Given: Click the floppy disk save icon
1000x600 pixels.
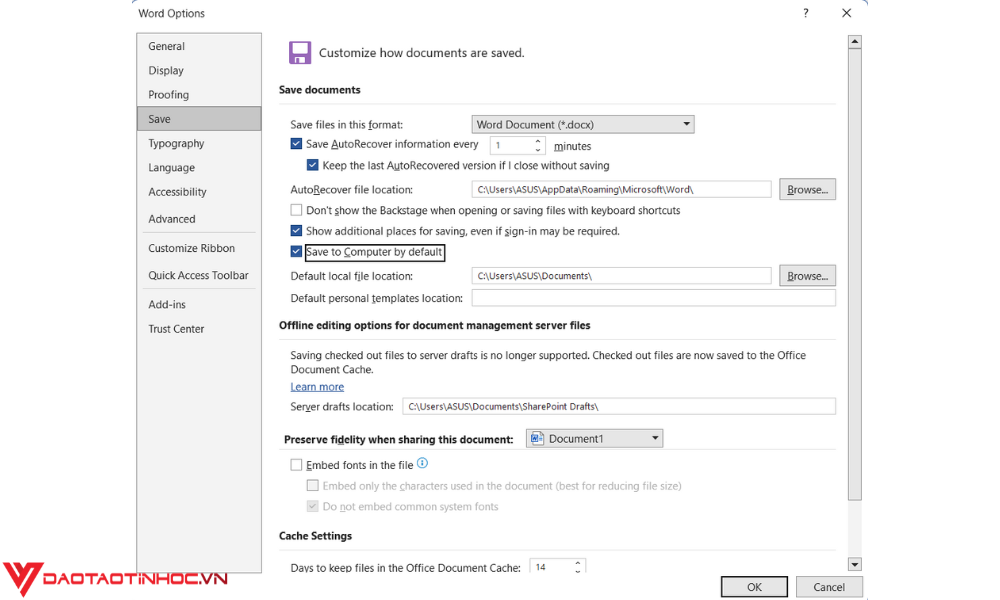Looking at the screenshot, I should (x=300, y=52).
